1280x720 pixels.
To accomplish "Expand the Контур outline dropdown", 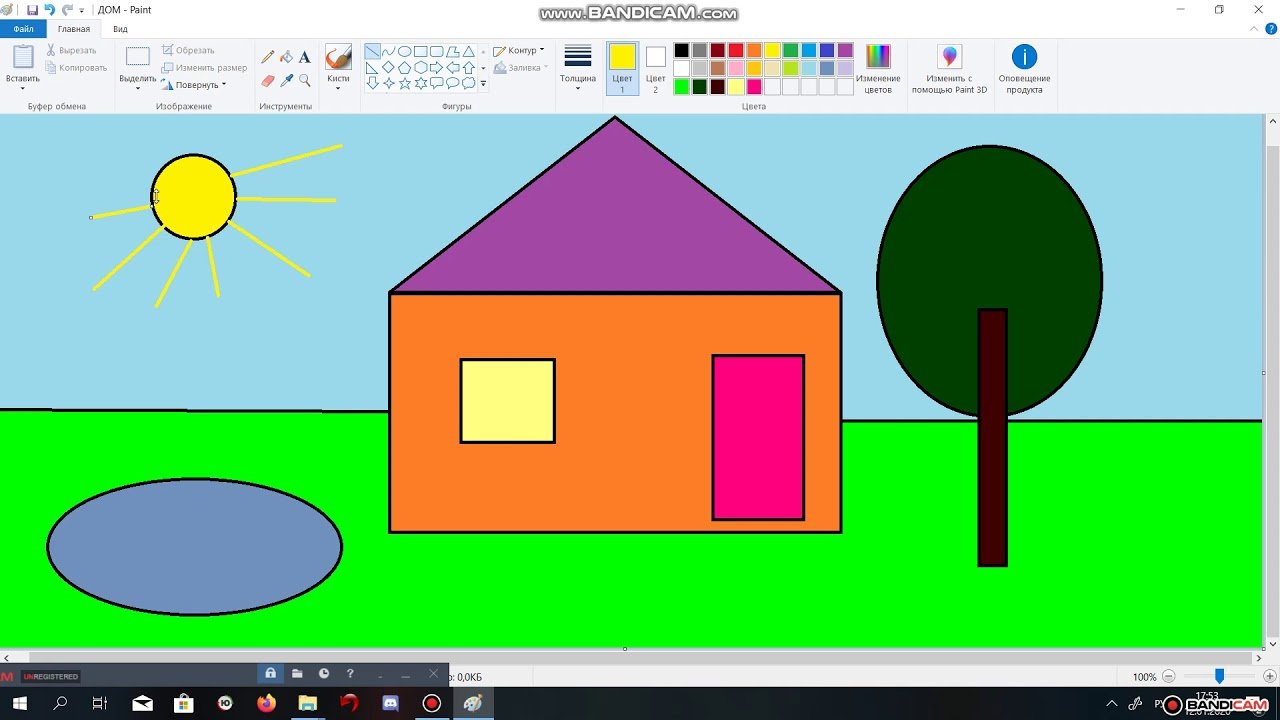I will click(520, 51).
